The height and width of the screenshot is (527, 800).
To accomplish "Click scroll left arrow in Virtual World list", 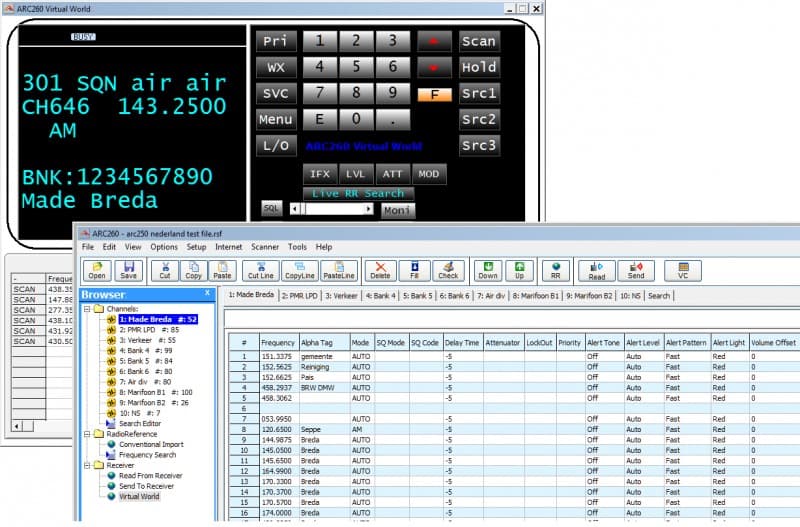I will [17, 425].
